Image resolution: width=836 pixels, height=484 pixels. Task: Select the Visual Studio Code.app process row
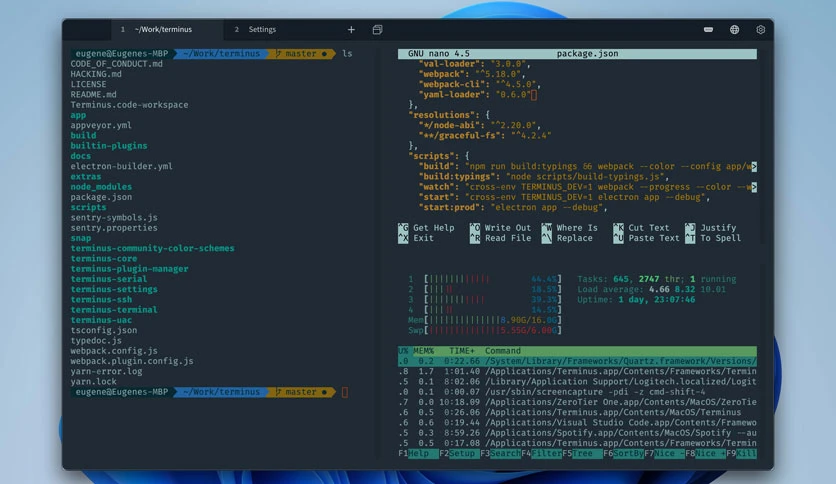(x=577, y=423)
